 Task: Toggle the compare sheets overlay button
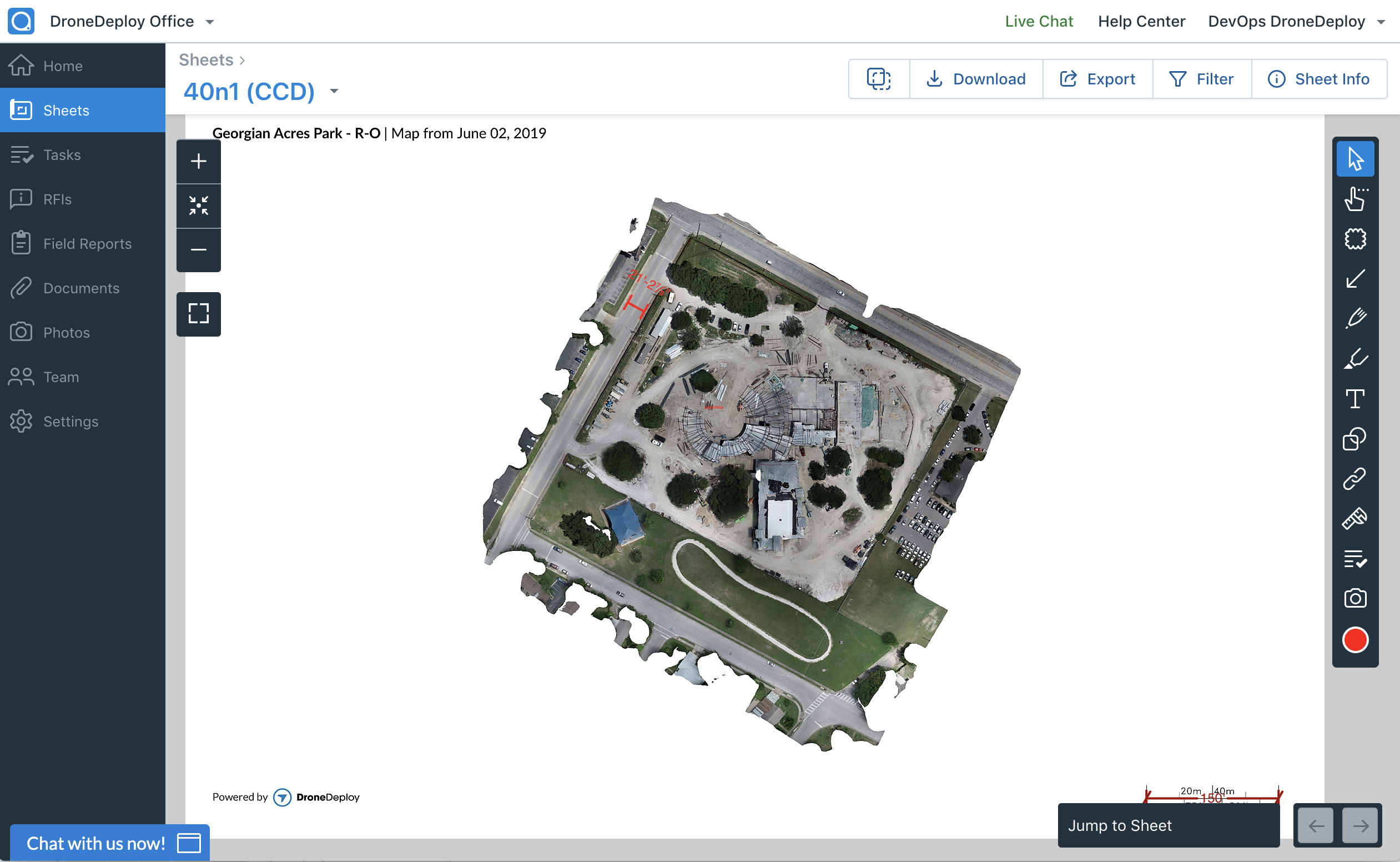(x=879, y=79)
